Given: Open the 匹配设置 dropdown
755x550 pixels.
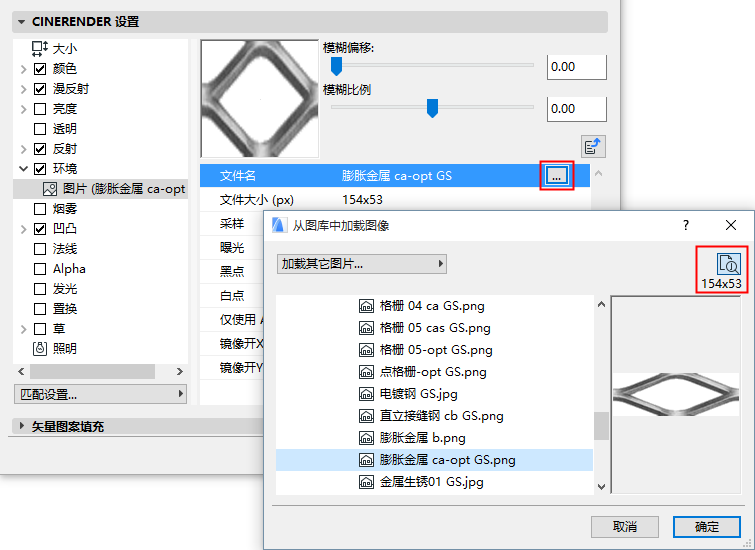Looking at the screenshot, I should point(101,394).
